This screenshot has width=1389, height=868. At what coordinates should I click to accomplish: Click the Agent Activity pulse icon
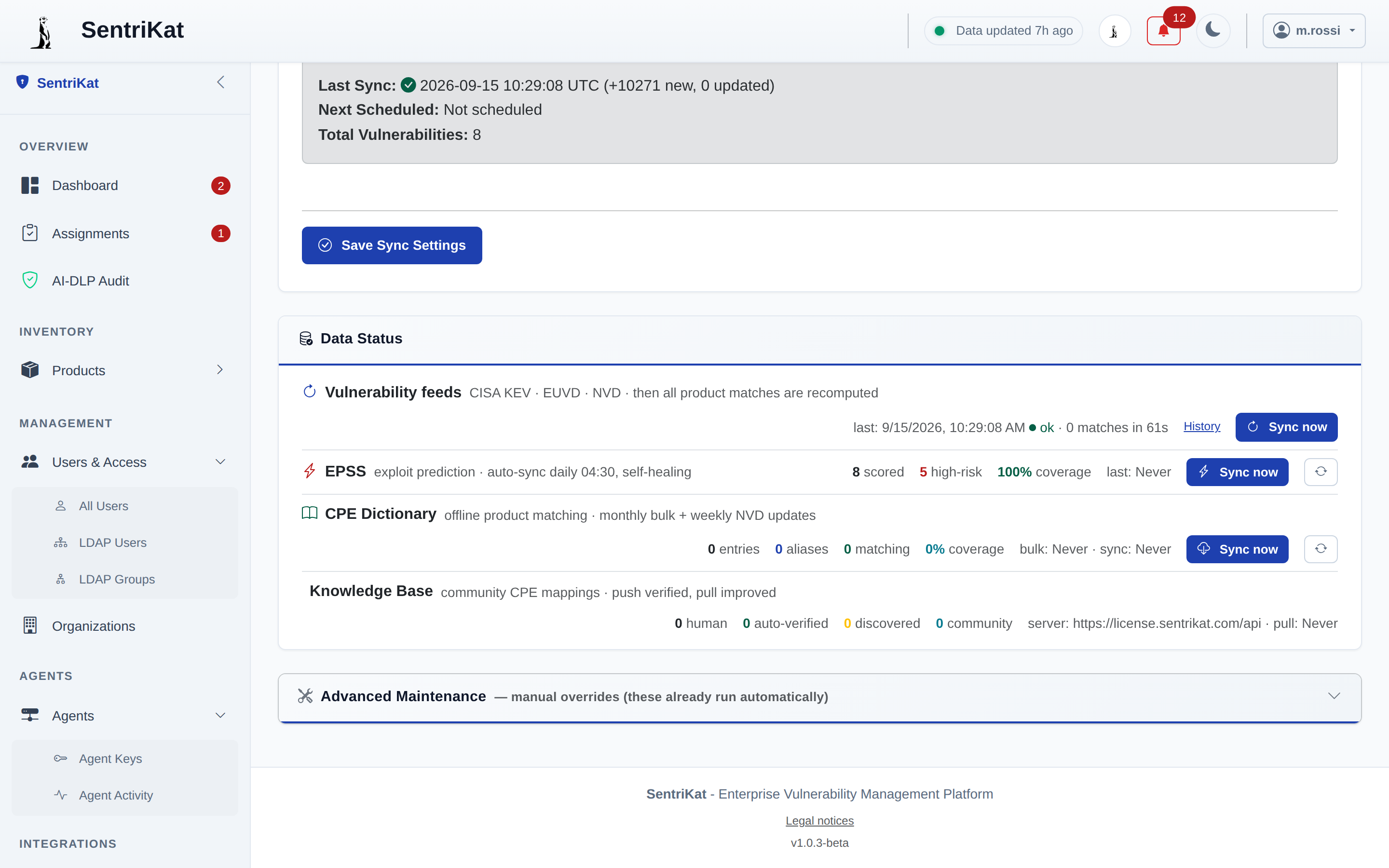pos(61,795)
